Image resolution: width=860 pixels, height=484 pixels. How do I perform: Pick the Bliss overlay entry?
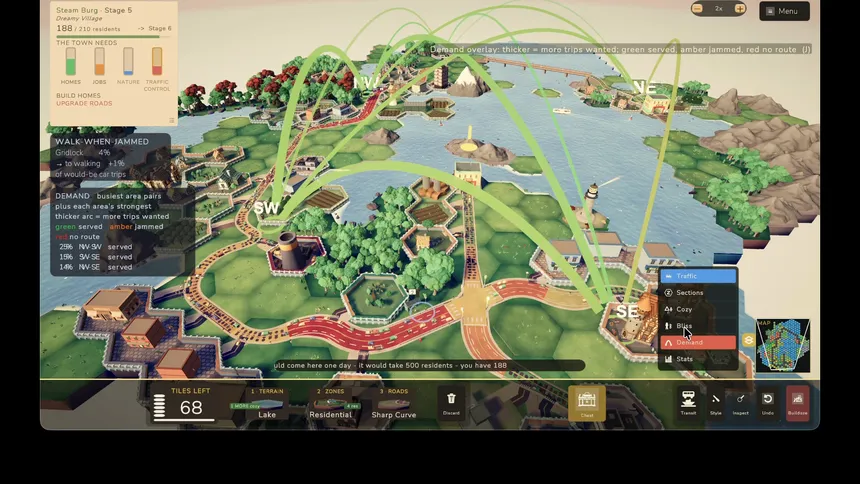[698, 325]
